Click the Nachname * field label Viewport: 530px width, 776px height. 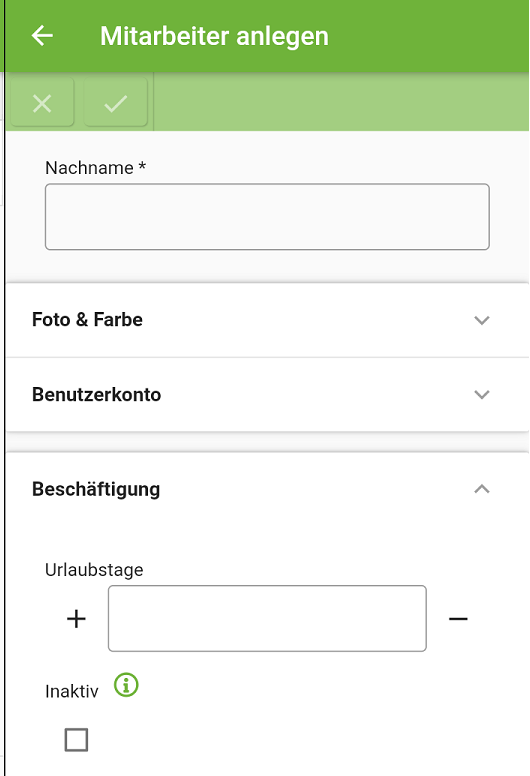tap(96, 168)
